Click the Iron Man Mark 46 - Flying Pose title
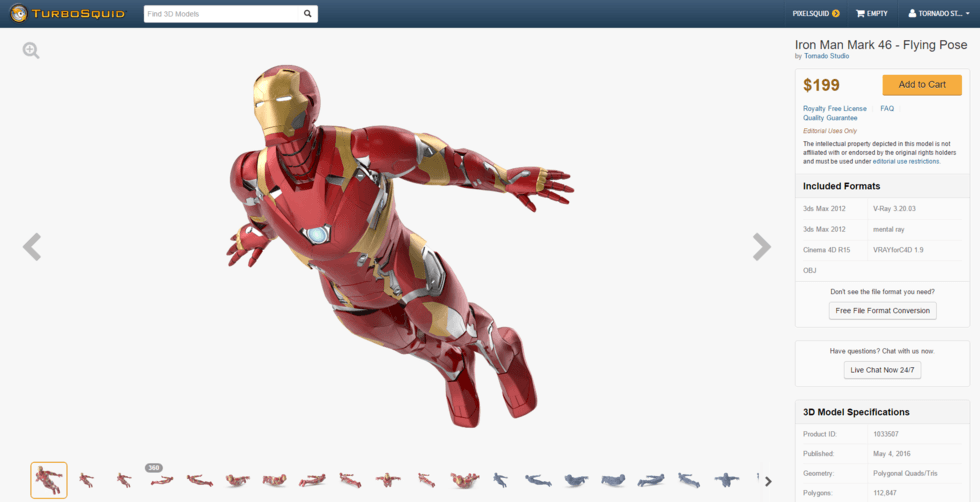 (x=881, y=45)
